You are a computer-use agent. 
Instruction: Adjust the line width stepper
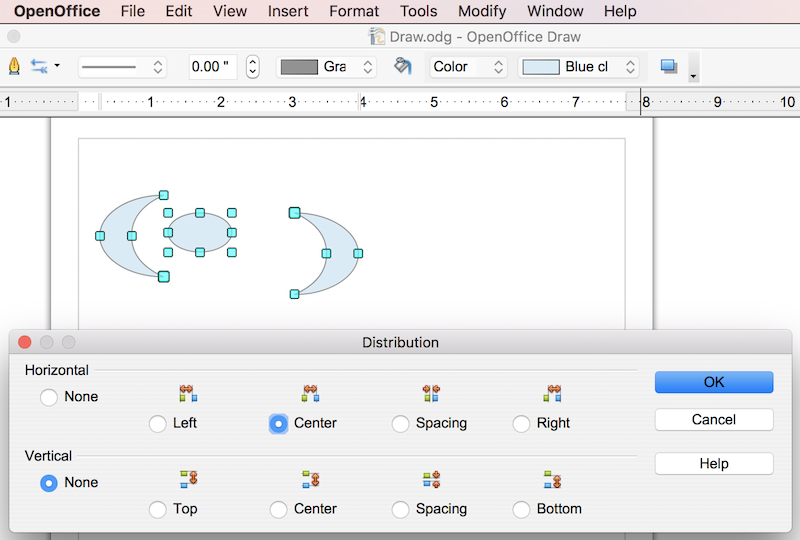click(252, 67)
